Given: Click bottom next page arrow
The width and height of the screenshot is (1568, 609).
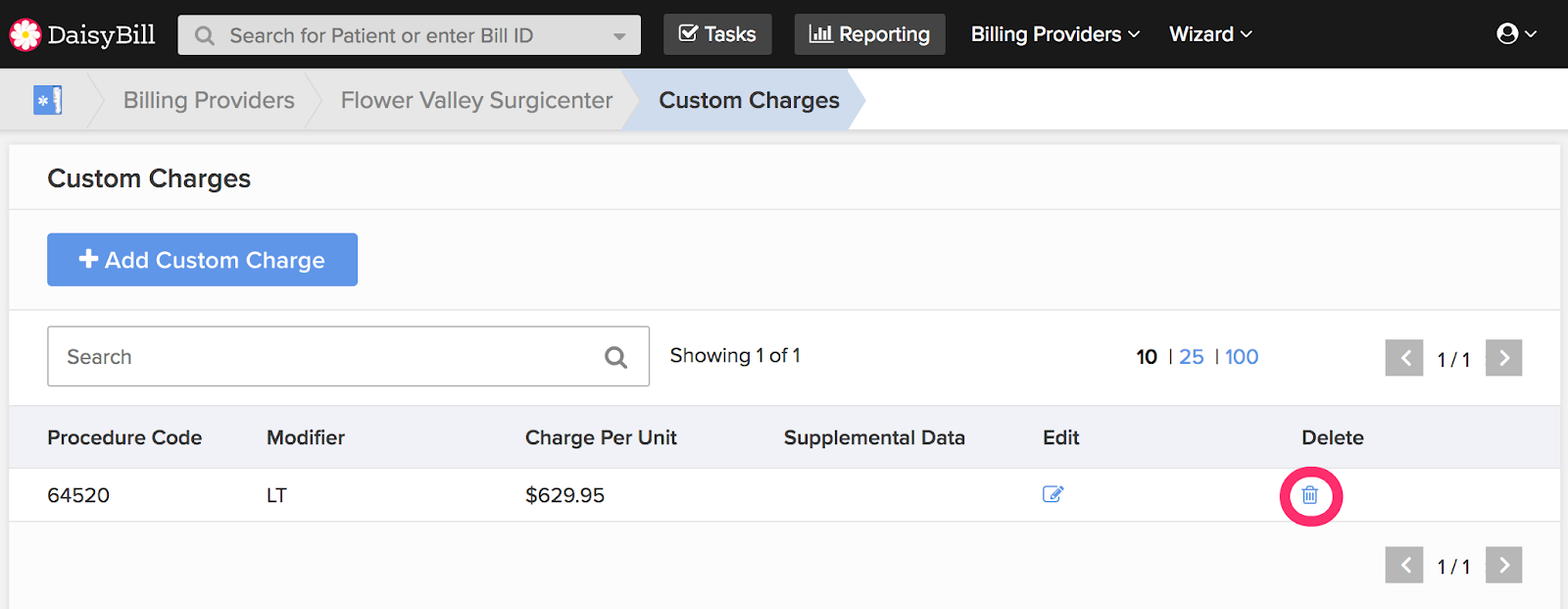Looking at the screenshot, I should pos(1503,565).
